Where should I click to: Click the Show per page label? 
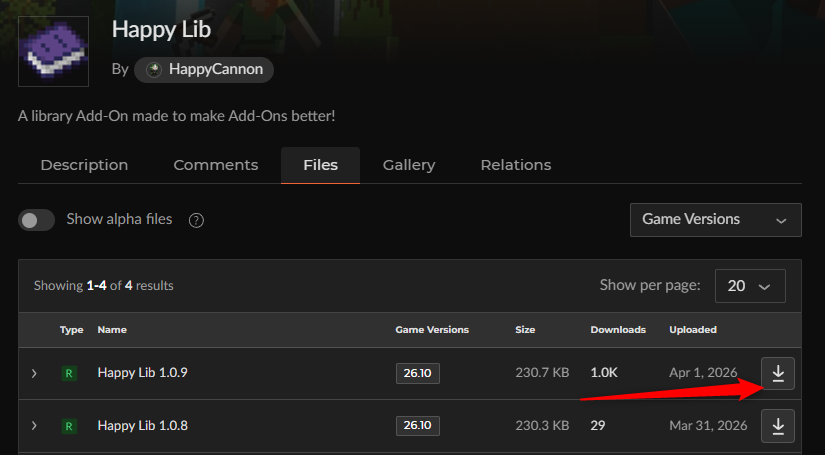point(650,286)
